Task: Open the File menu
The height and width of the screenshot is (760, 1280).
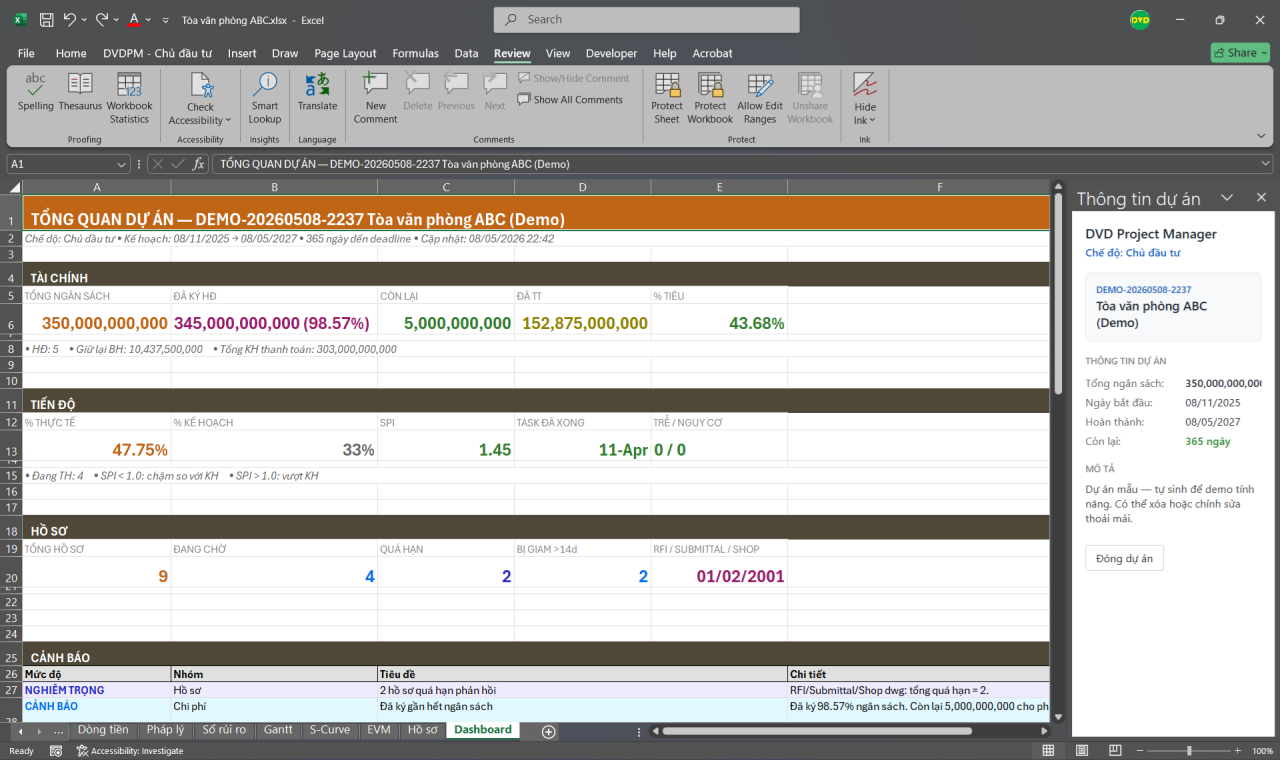Action: 26,53
